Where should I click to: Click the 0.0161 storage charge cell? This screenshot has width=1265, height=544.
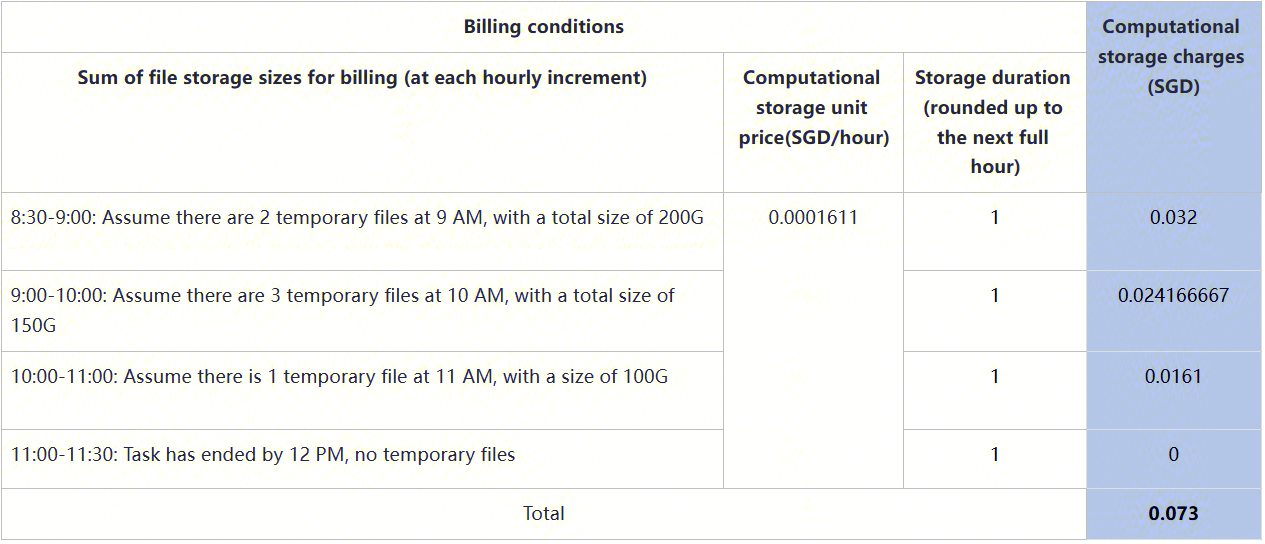point(1173,377)
